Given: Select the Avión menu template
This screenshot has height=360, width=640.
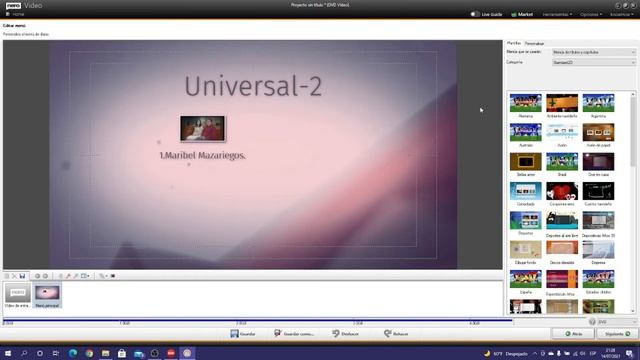Looking at the screenshot, I should click(x=562, y=135).
